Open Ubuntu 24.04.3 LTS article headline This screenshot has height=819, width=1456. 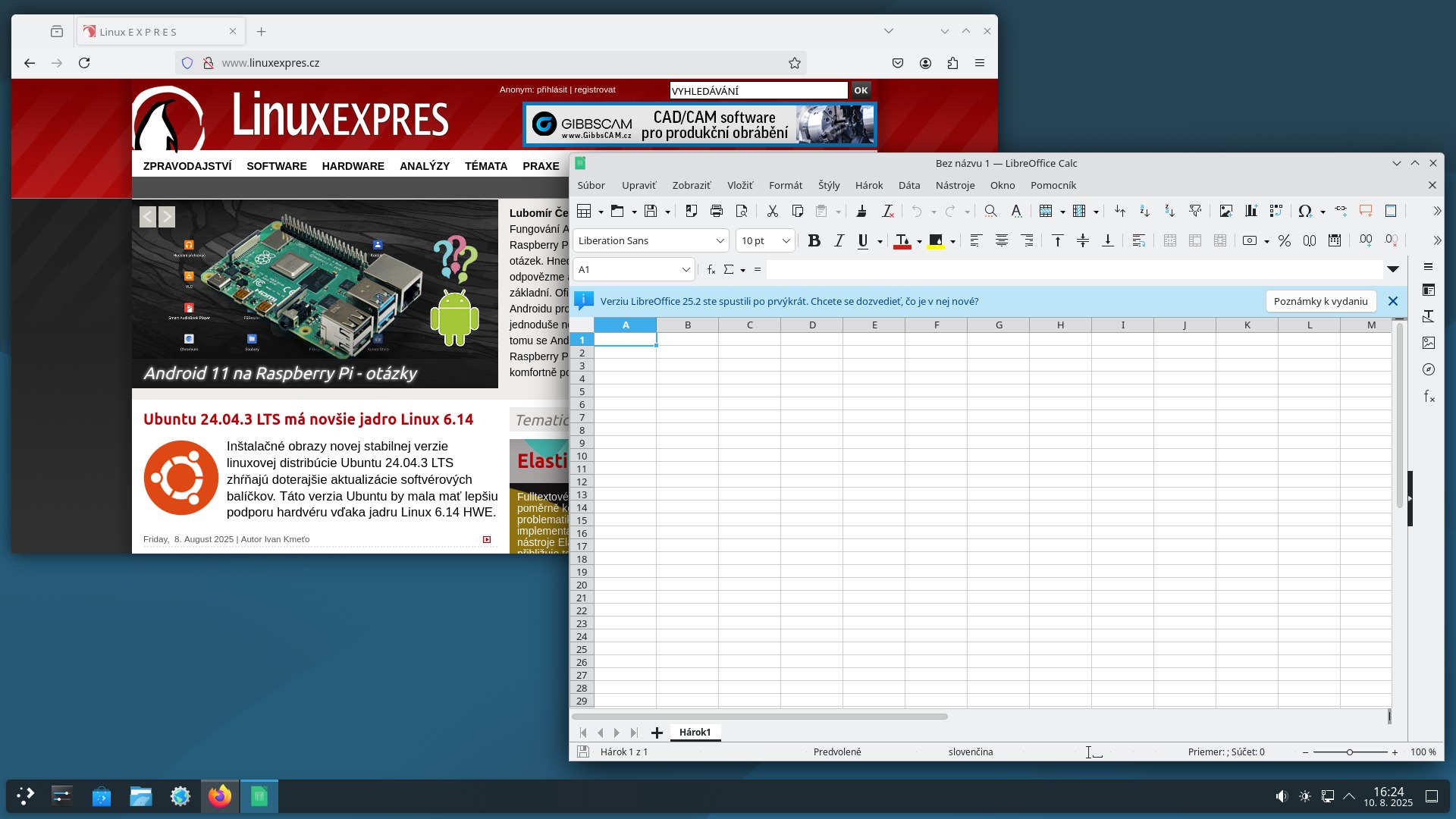tap(308, 419)
